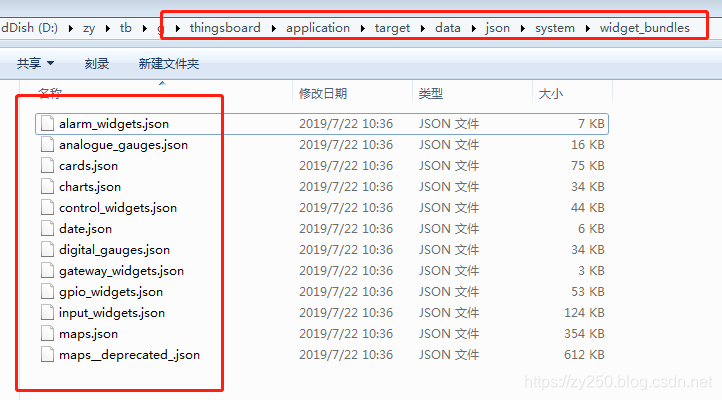Open the 共享 dropdown menu

[35, 64]
